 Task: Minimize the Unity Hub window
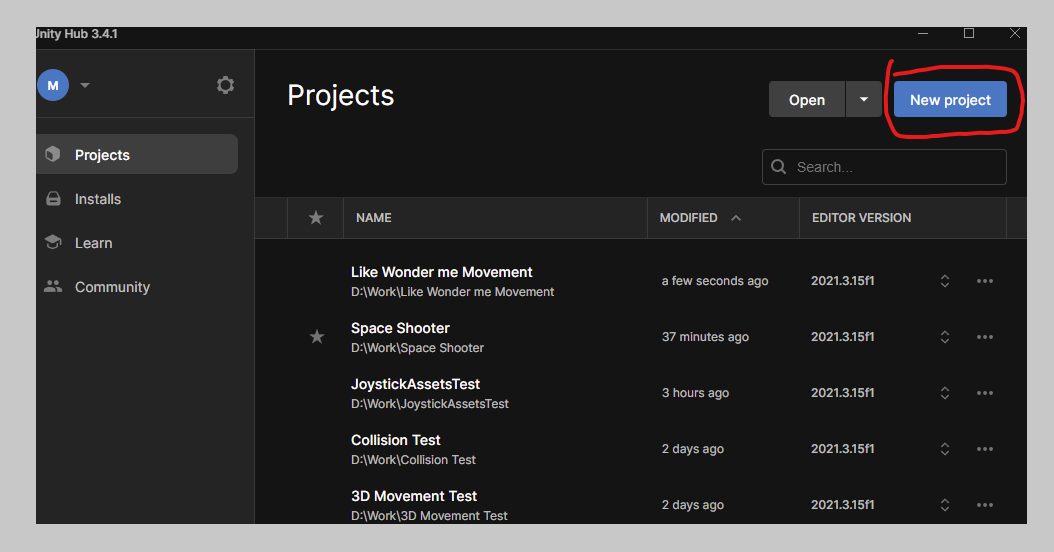pos(923,33)
